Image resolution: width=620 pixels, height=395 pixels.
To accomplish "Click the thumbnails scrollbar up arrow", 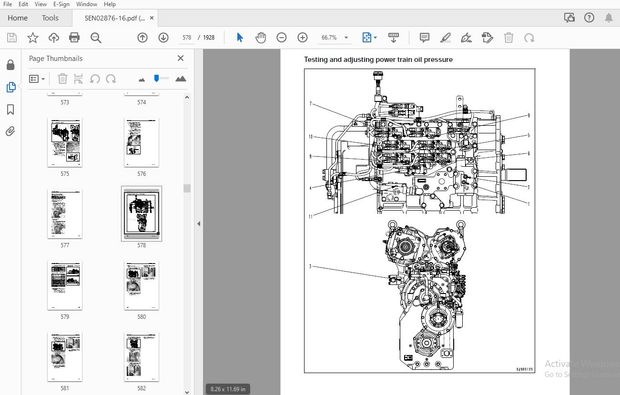I will point(187,97).
